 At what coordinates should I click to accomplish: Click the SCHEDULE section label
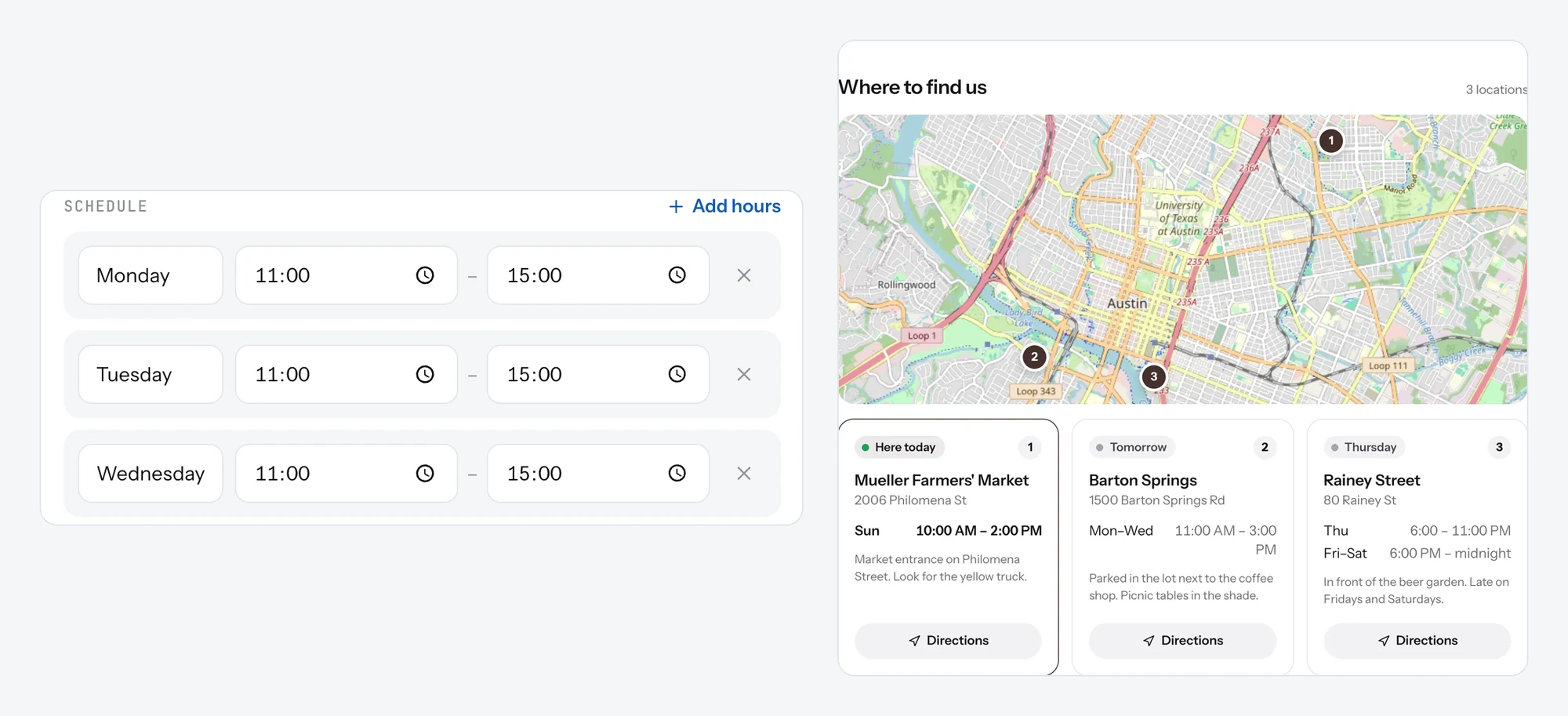coord(106,206)
